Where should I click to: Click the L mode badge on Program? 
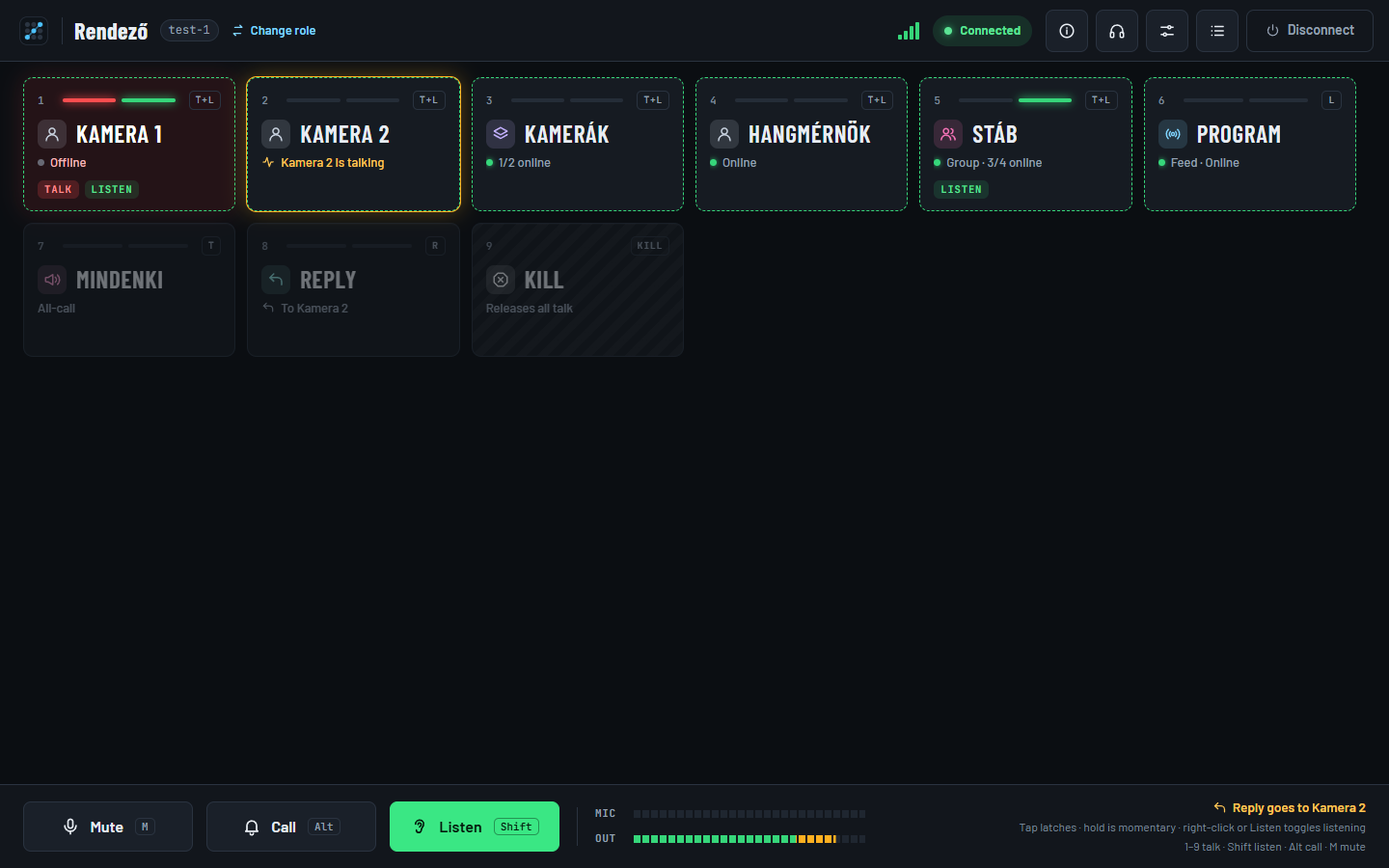point(1331,100)
